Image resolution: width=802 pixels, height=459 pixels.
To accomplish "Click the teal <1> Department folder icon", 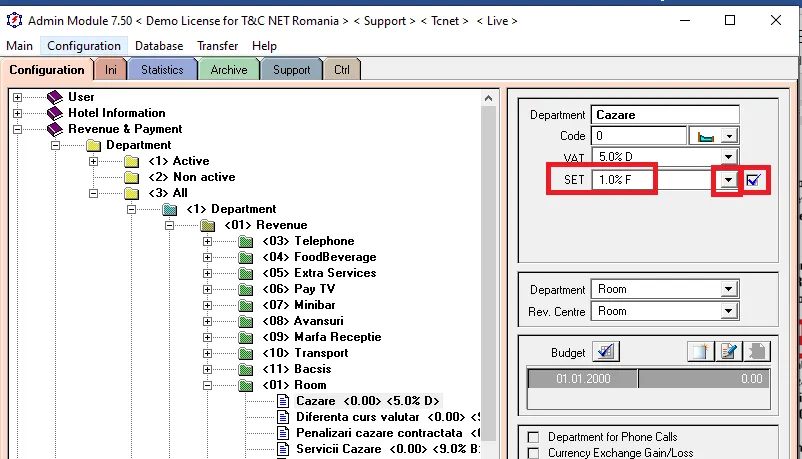I will click(x=169, y=209).
